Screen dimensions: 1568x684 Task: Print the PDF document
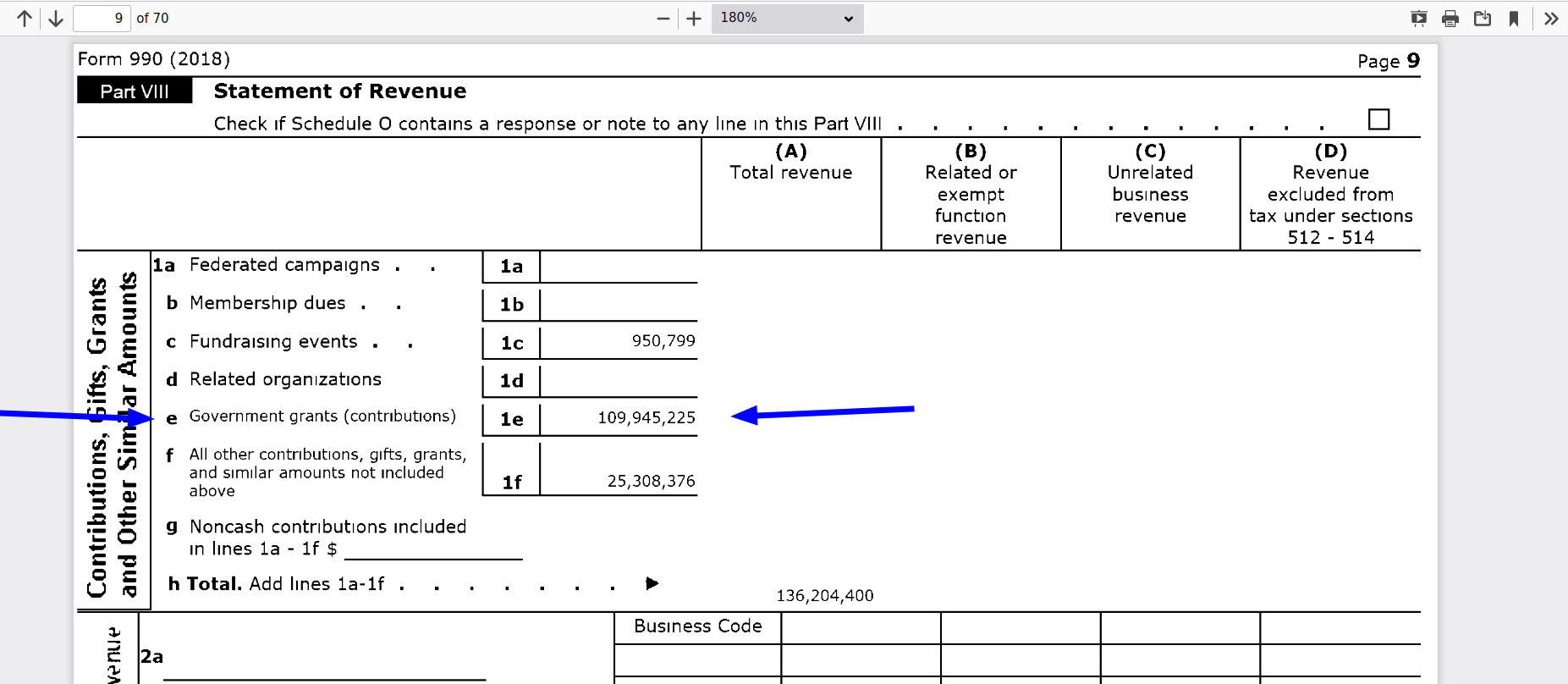tap(1450, 19)
